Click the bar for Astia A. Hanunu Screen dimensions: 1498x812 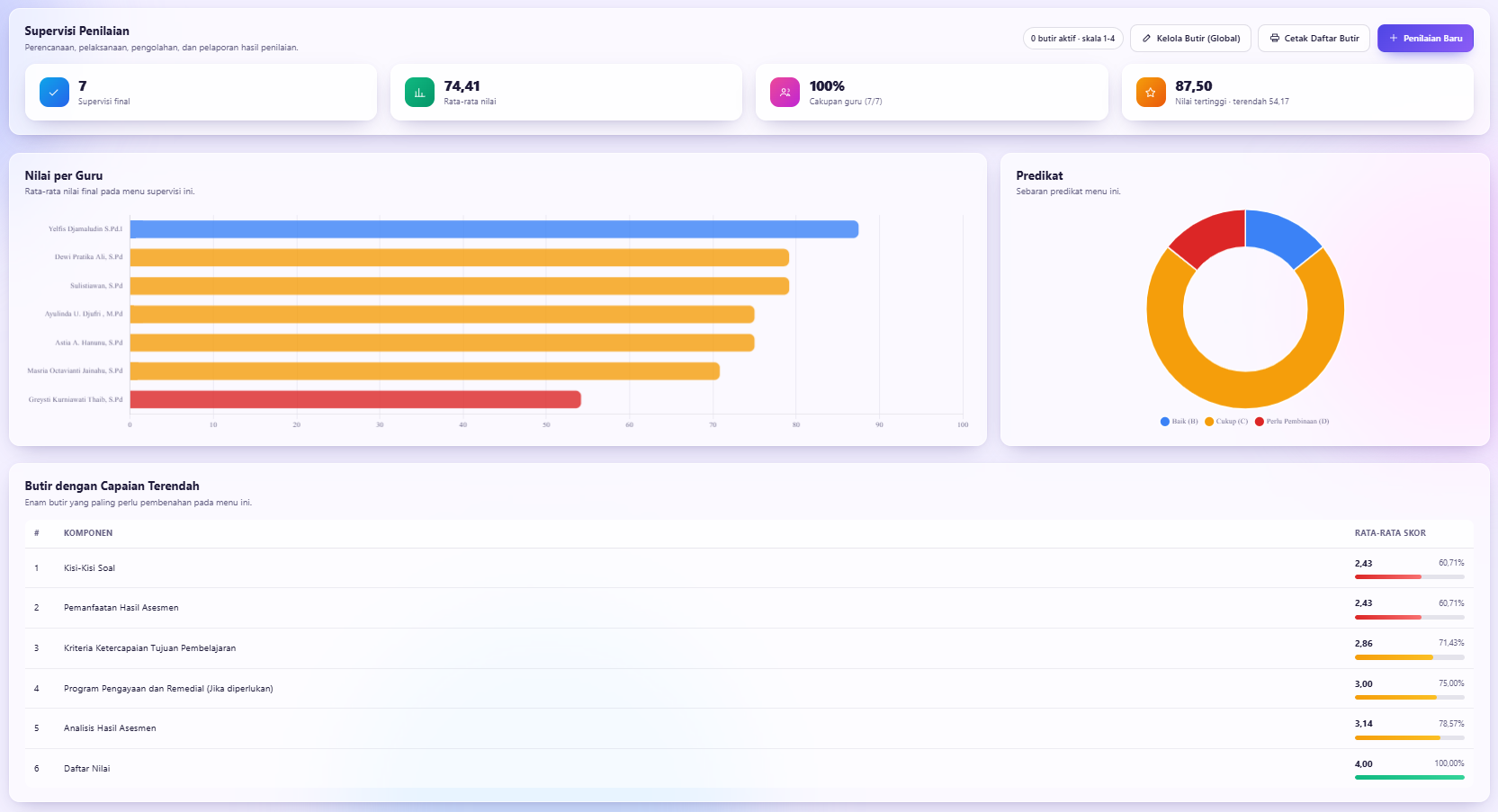442,343
